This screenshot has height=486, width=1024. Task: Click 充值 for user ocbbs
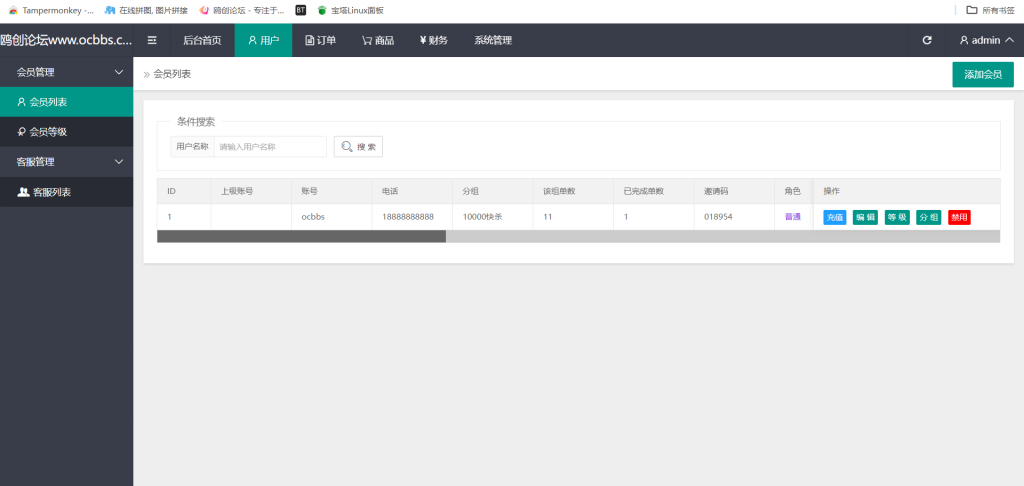point(835,218)
